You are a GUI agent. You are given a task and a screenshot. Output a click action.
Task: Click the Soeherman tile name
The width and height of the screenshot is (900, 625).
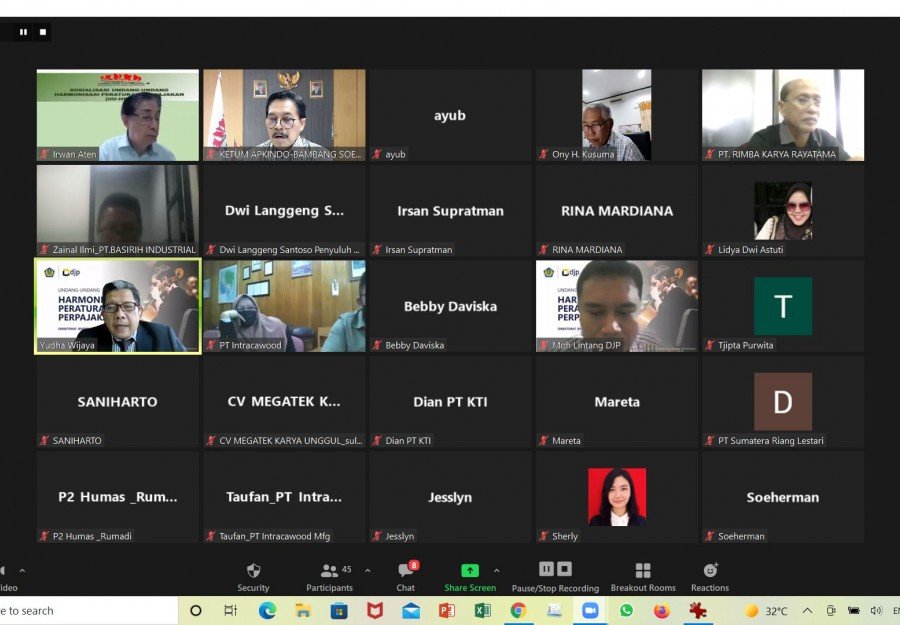[783, 497]
